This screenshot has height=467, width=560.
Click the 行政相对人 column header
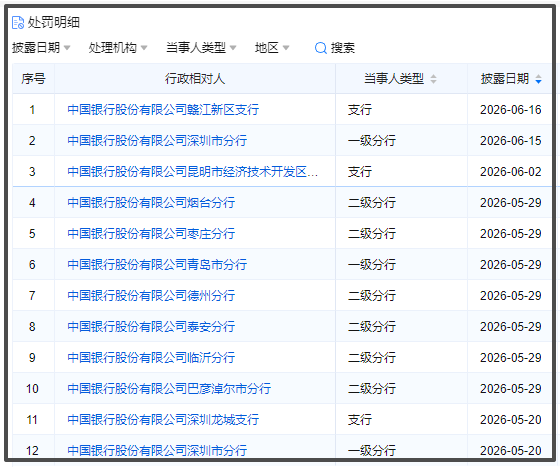[195, 79]
